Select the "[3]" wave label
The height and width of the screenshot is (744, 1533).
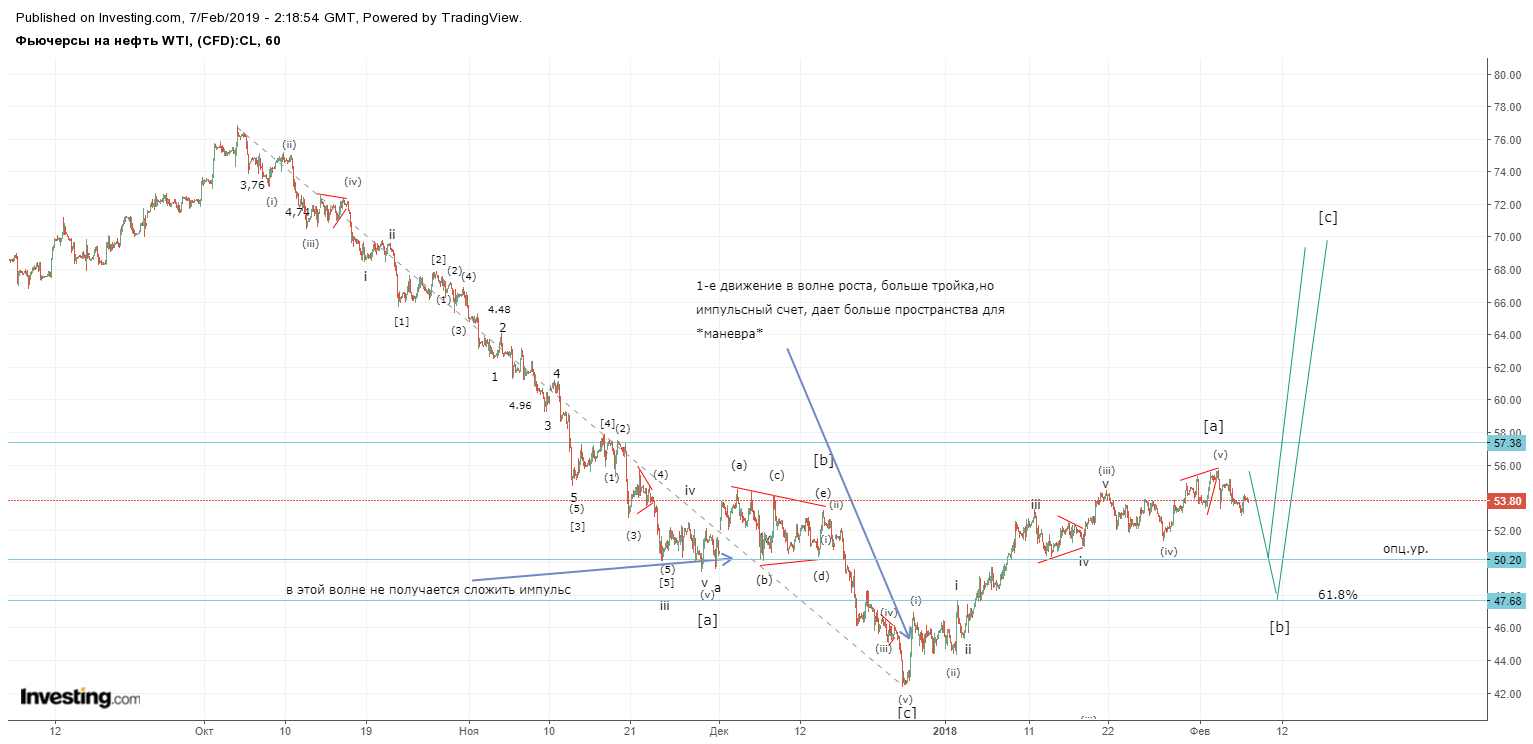tap(578, 527)
